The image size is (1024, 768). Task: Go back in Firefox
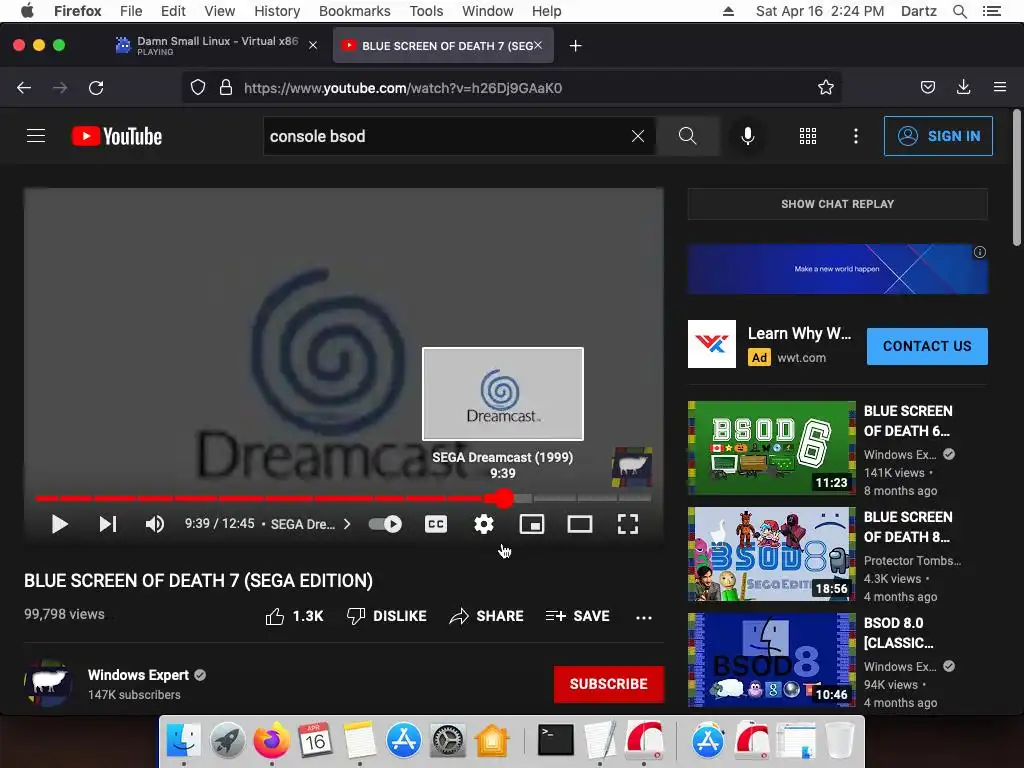point(24,88)
